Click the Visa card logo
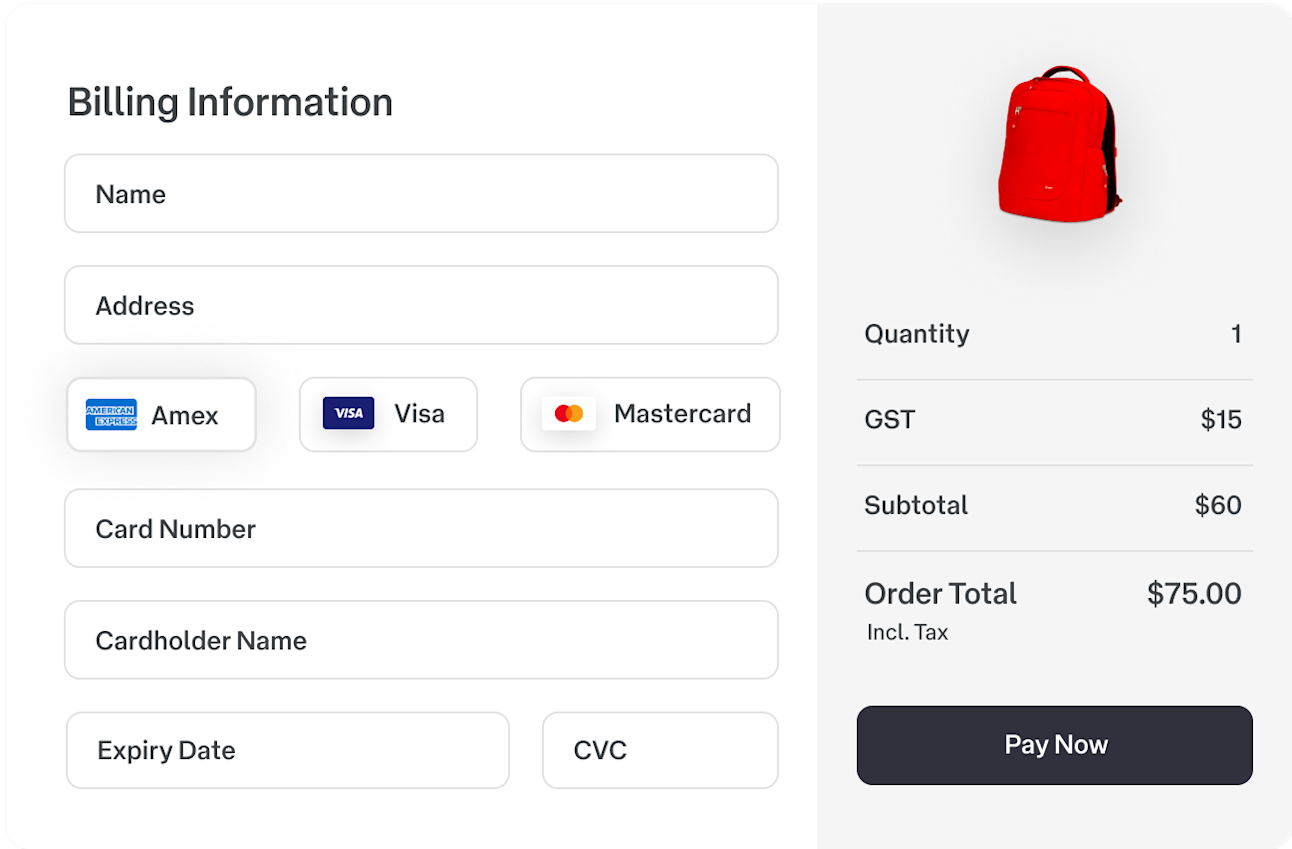 (x=347, y=413)
